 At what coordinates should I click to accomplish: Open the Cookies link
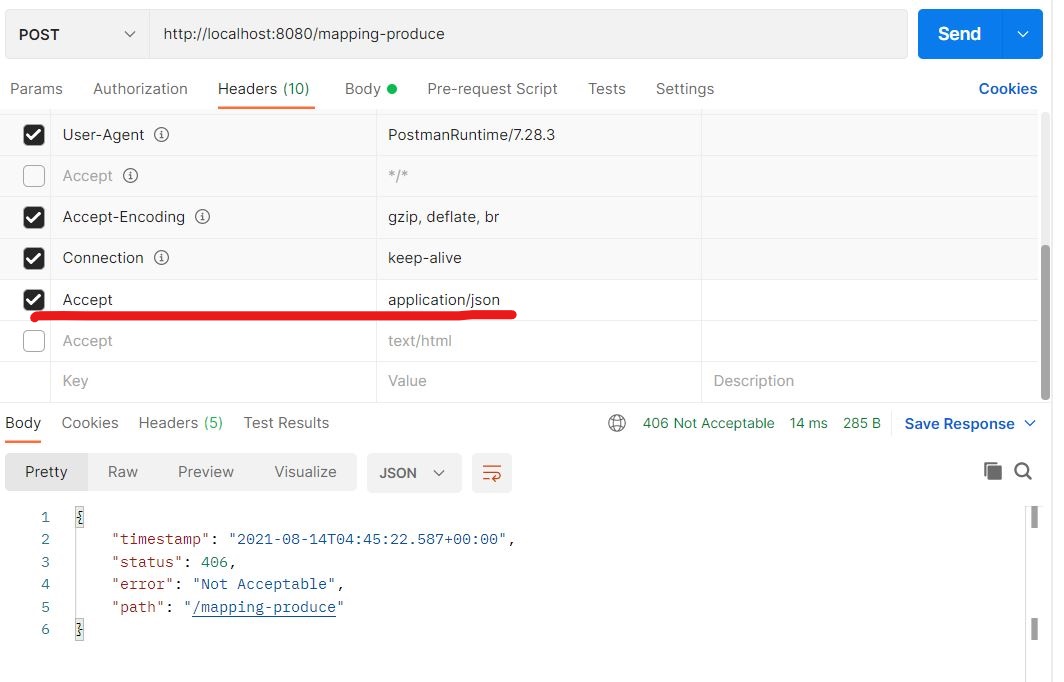(x=1008, y=89)
